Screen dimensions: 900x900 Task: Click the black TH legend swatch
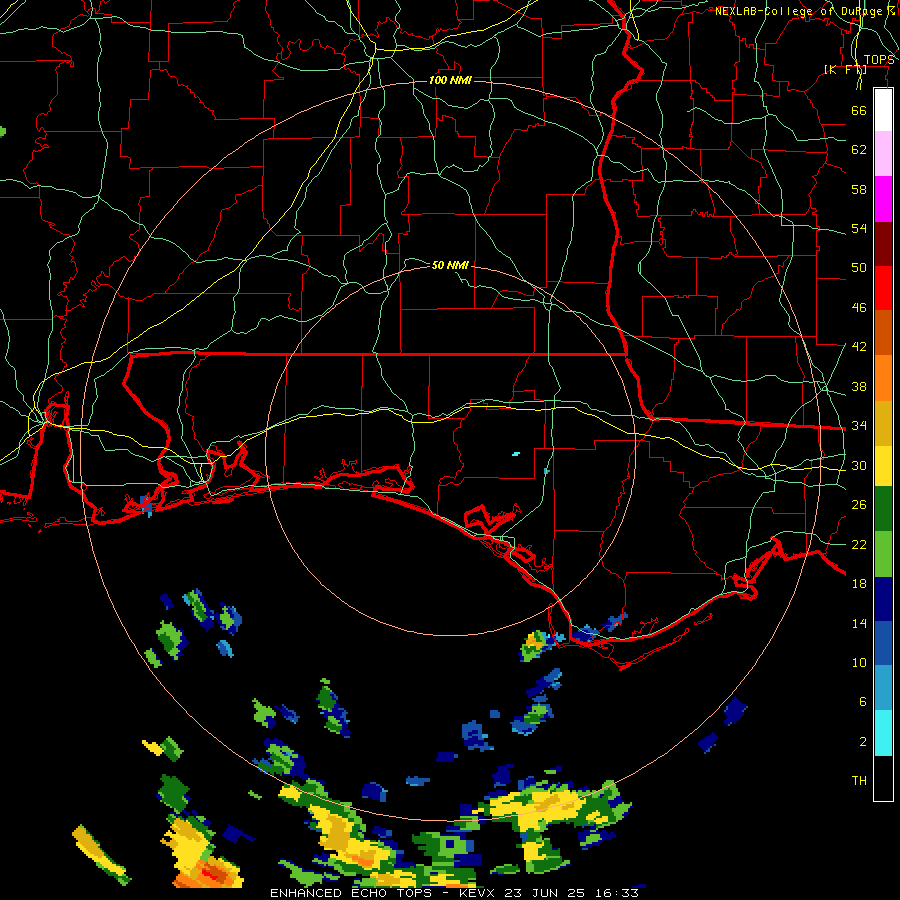click(x=883, y=778)
